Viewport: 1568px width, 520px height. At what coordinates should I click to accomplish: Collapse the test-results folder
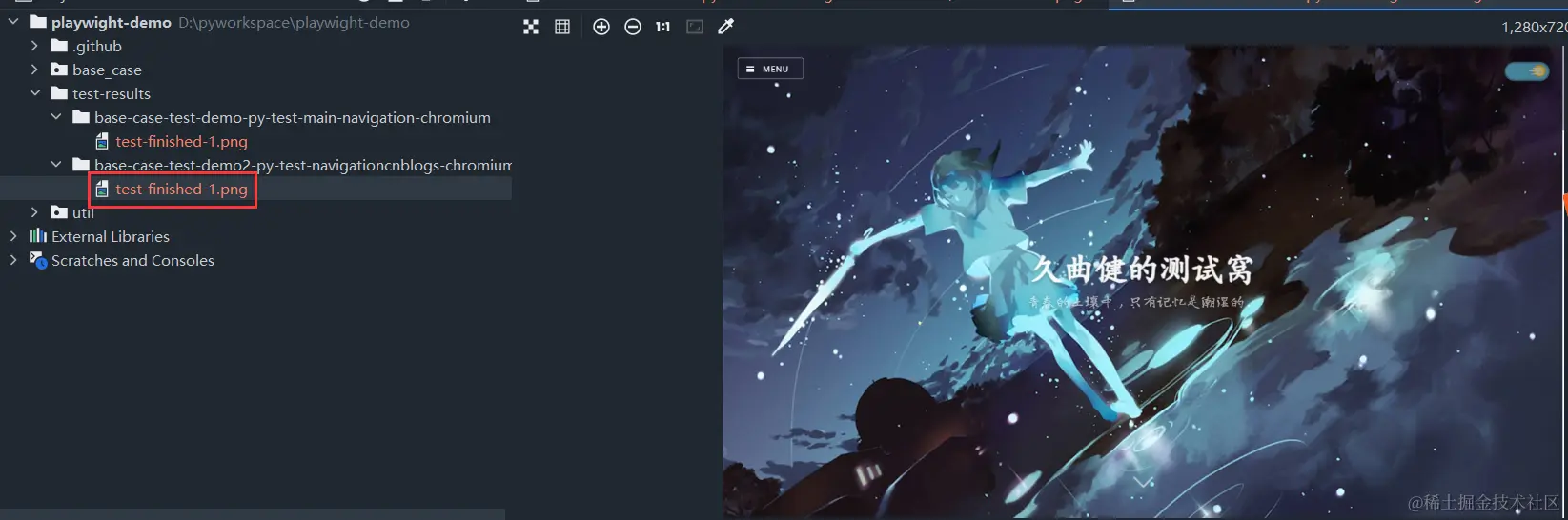(x=34, y=93)
